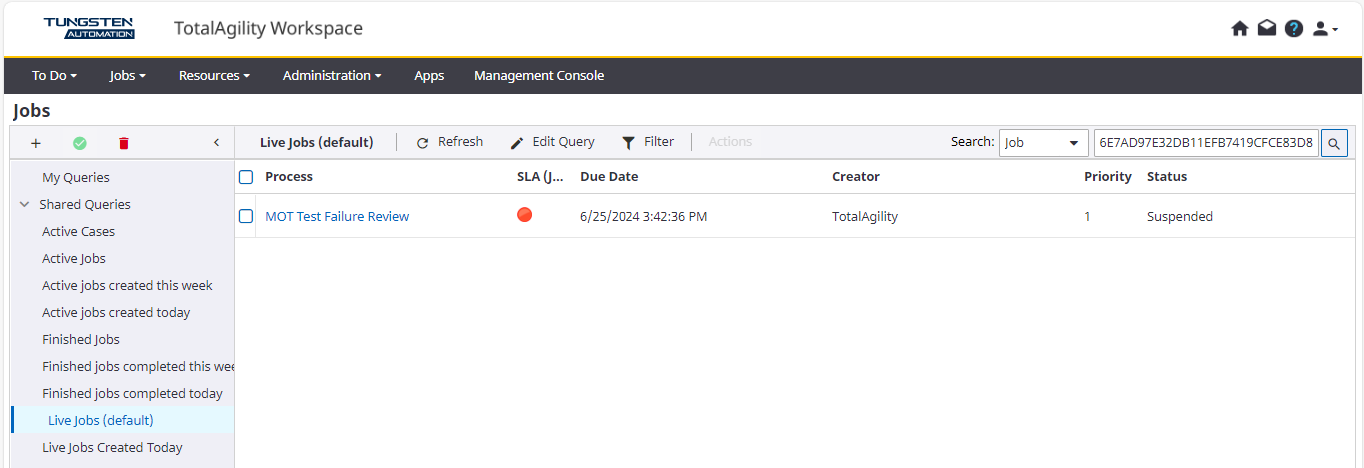Sort by Process column header
Viewport: 1364px width, 468px height.
pyautogui.click(x=289, y=177)
